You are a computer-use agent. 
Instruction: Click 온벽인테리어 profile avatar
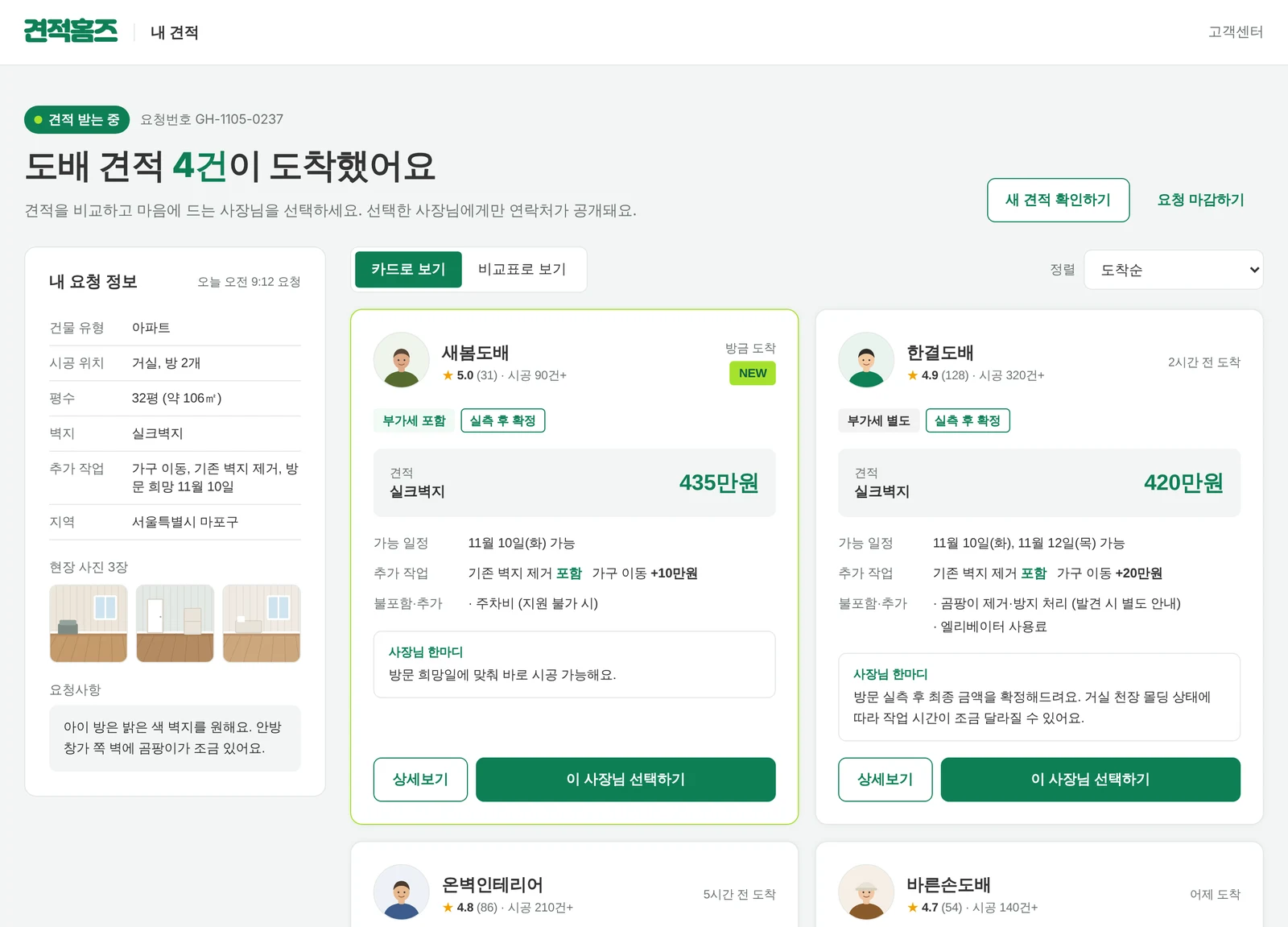click(401, 892)
